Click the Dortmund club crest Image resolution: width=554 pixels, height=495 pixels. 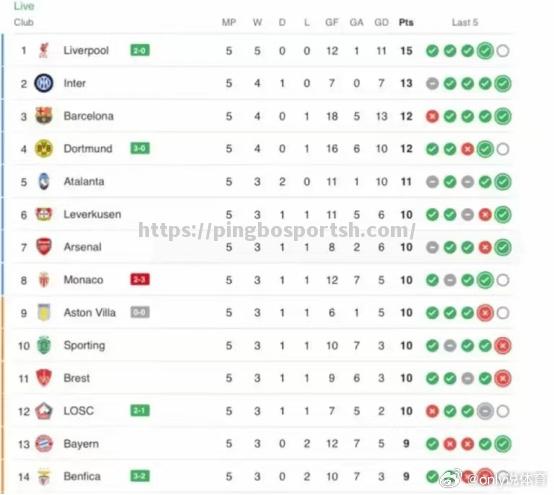(x=44, y=148)
